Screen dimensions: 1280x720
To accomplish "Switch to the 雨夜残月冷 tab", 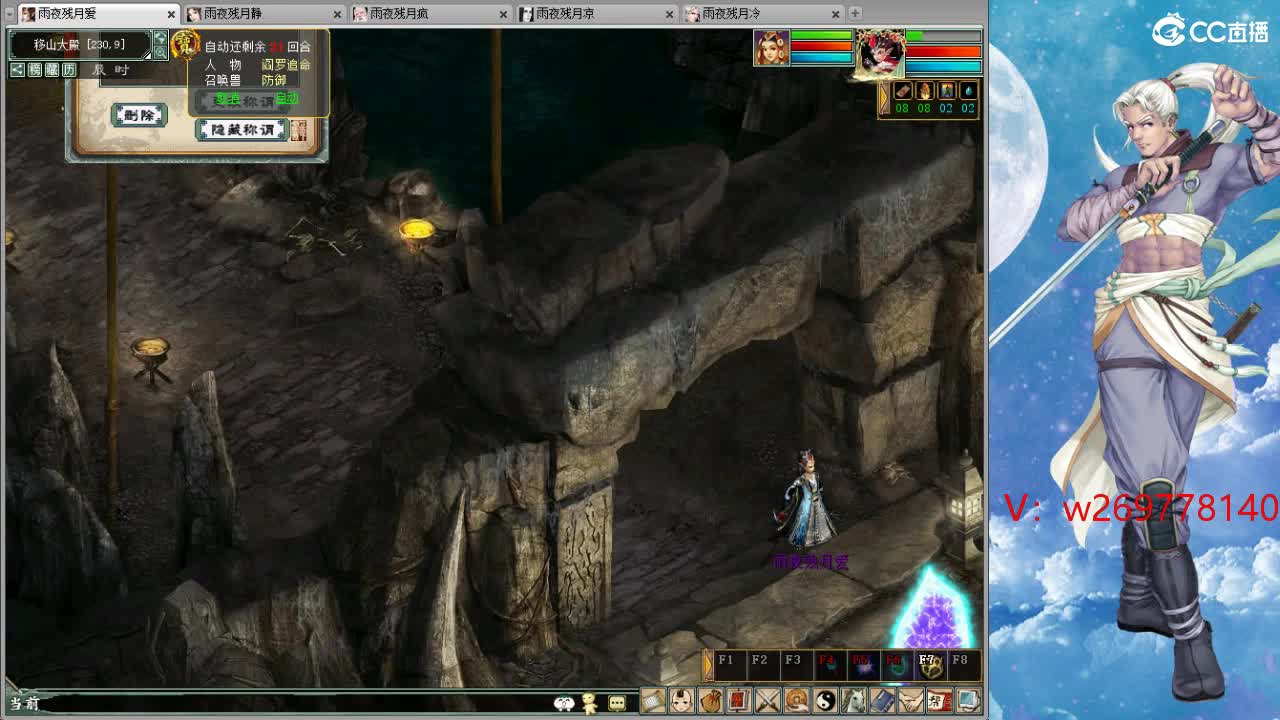I will click(x=763, y=13).
